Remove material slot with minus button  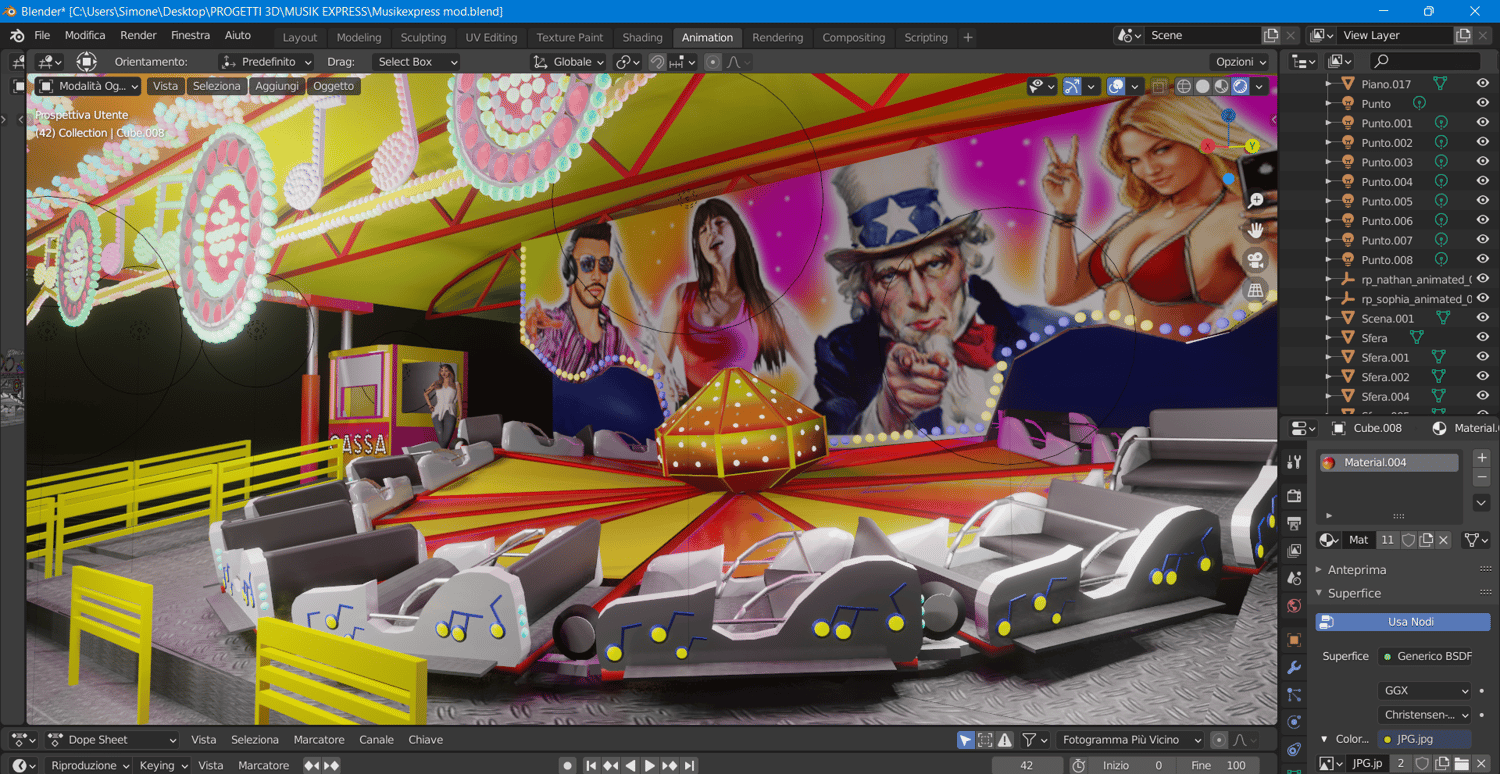[x=1482, y=477]
